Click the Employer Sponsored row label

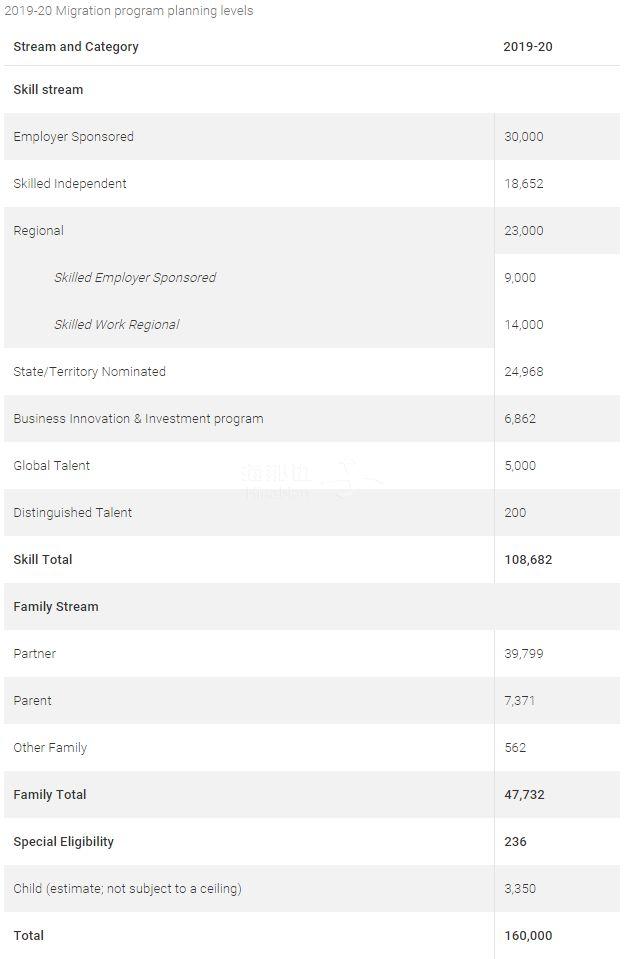pos(73,137)
